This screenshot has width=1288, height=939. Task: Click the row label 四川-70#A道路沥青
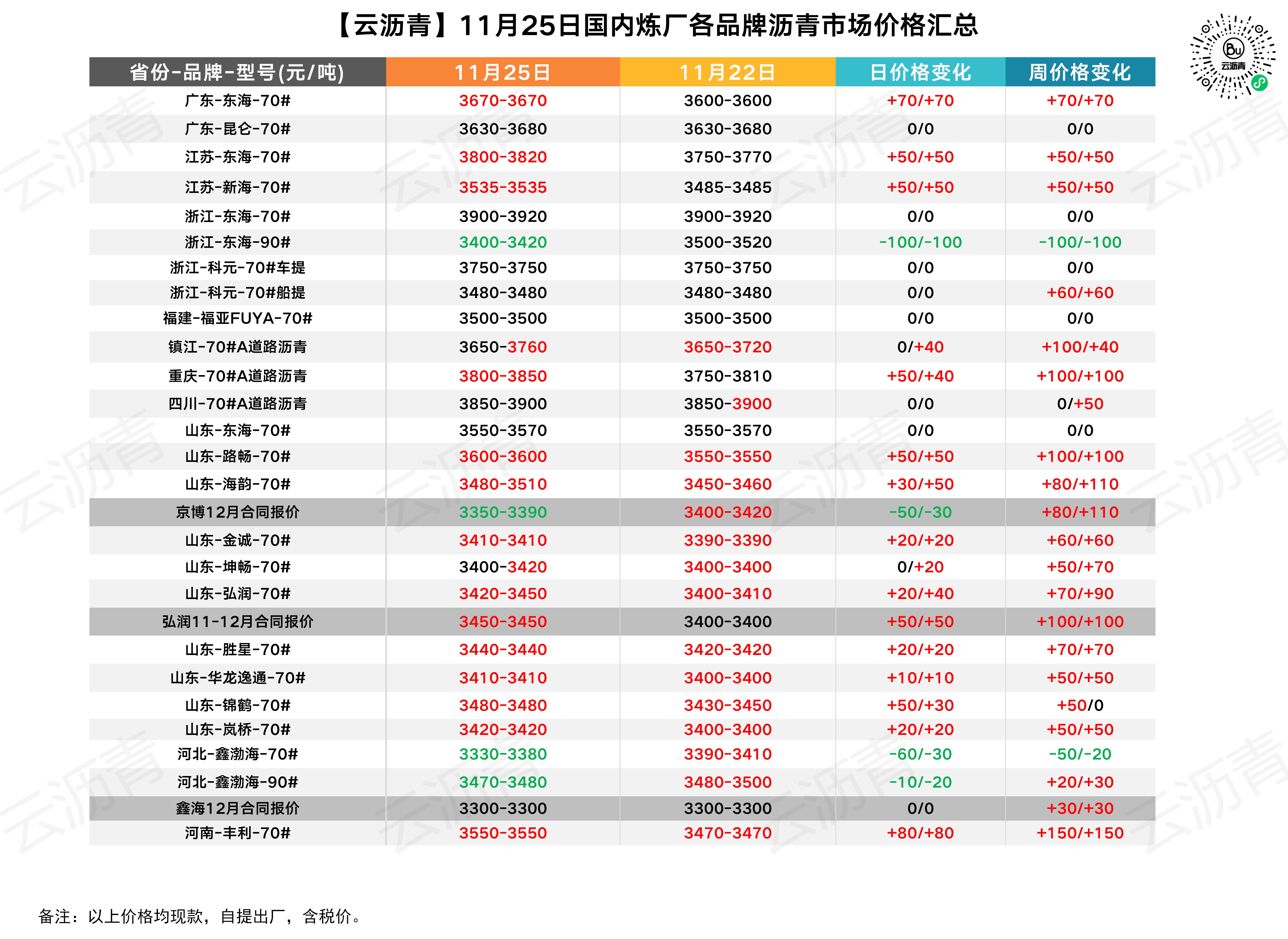click(x=237, y=404)
